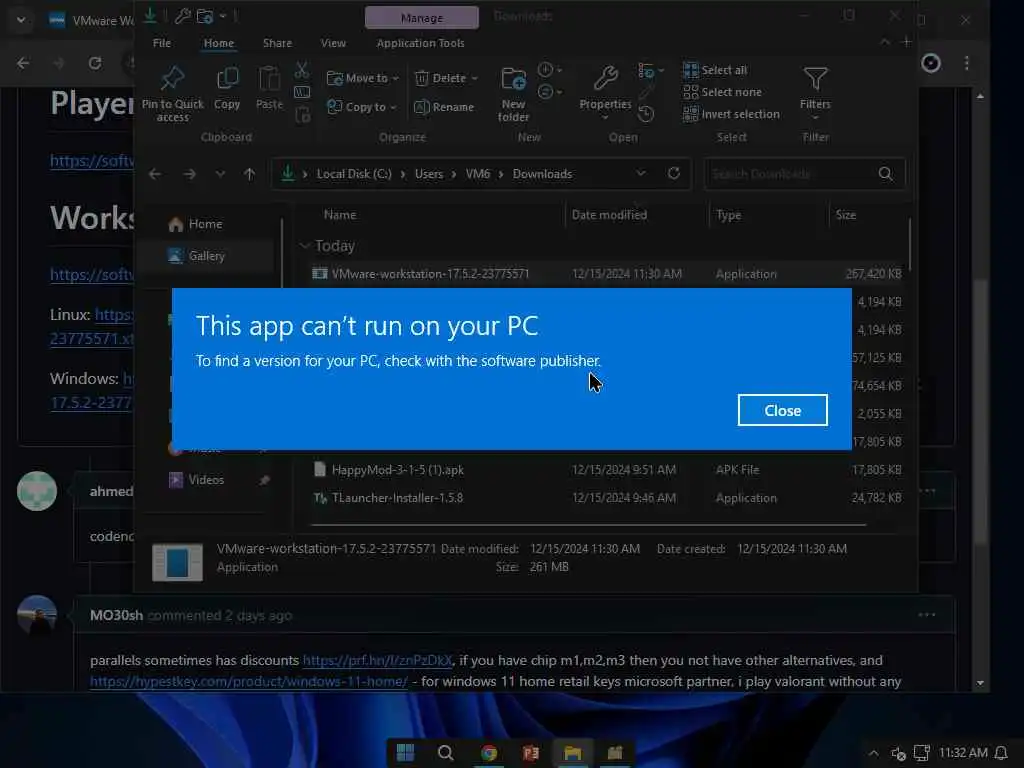Screen dimensions: 1024x768
Task: Click Users in the address path
Action: pyautogui.click(x=428, y=174)
